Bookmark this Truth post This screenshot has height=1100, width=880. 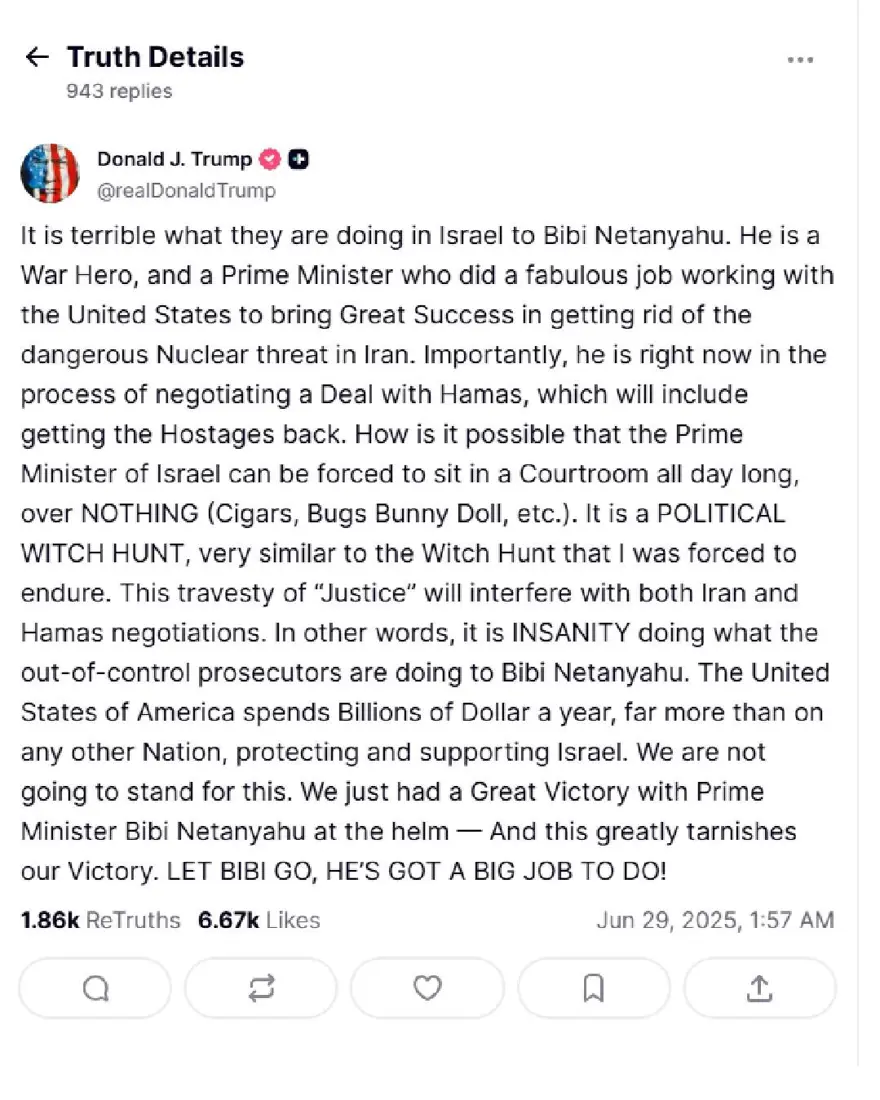(x=593, y=988)
